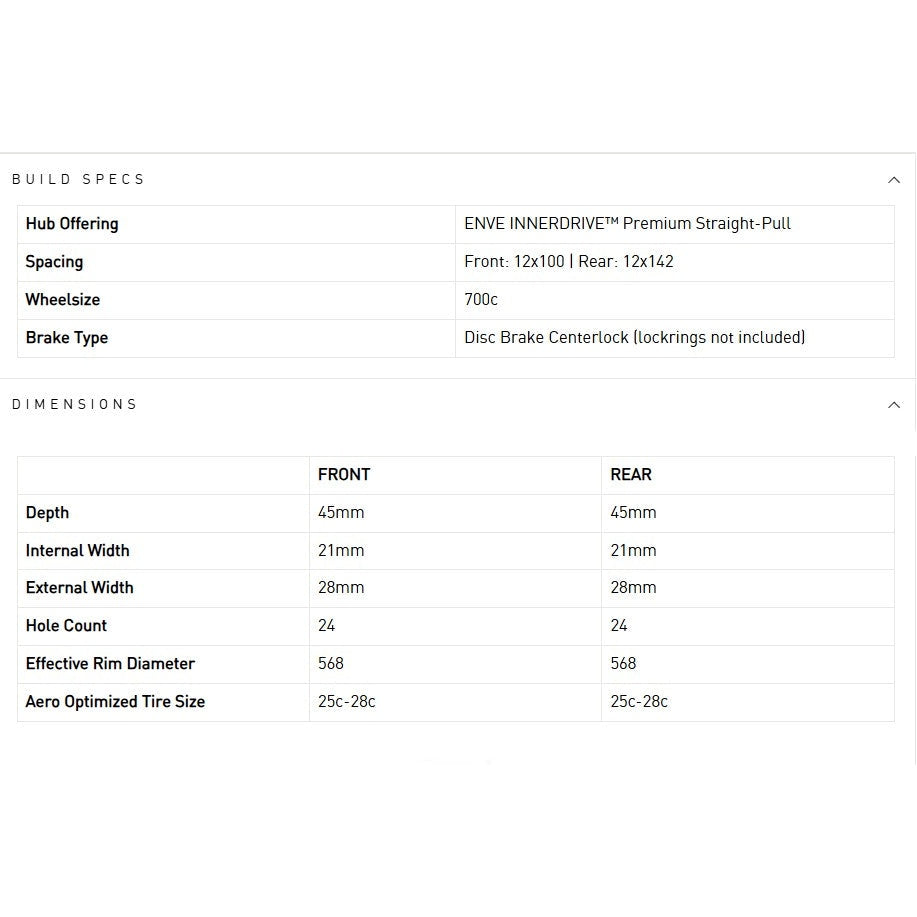Collapse the Build Specs section chevron
Screen dimensions: 917x917
pos(894,180)
